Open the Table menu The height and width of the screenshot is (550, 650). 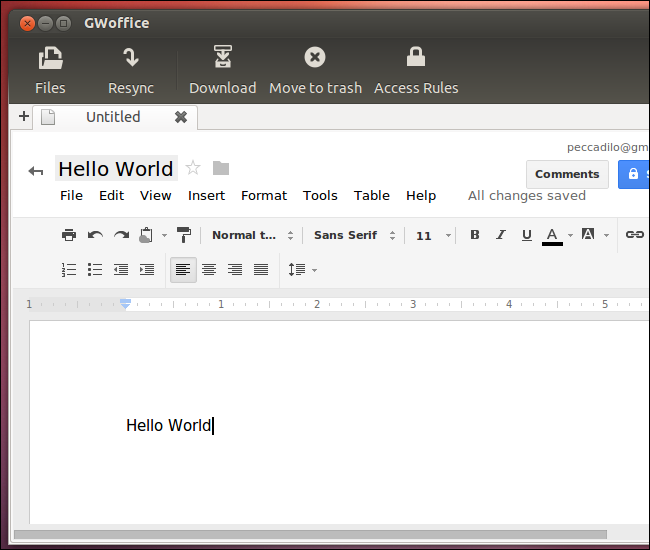click(372, 196)
